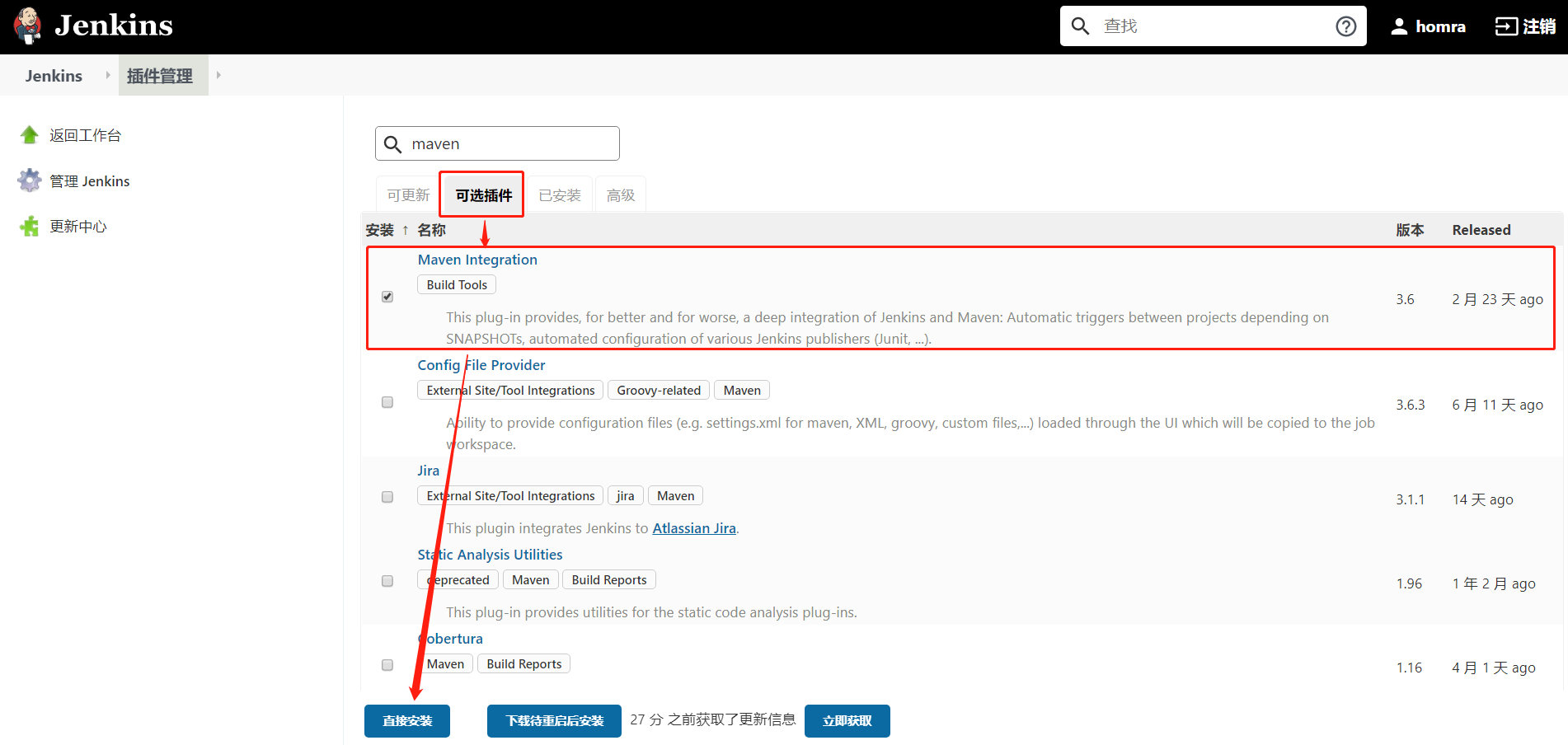Image resolution: width=1568 pixels, height=745 pixels.
Task: Switch to the 高级 tab
Action: [621, 195]
